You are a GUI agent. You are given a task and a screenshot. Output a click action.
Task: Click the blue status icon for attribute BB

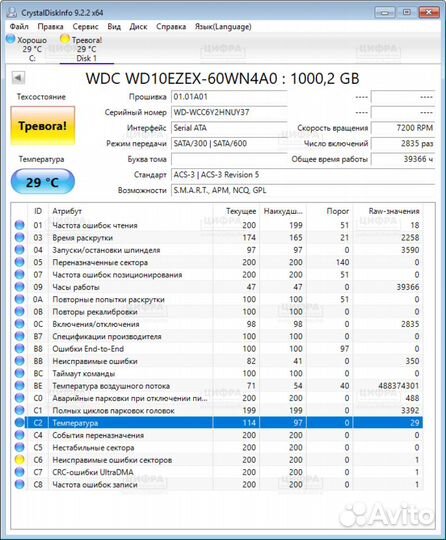tap(20, 361)
